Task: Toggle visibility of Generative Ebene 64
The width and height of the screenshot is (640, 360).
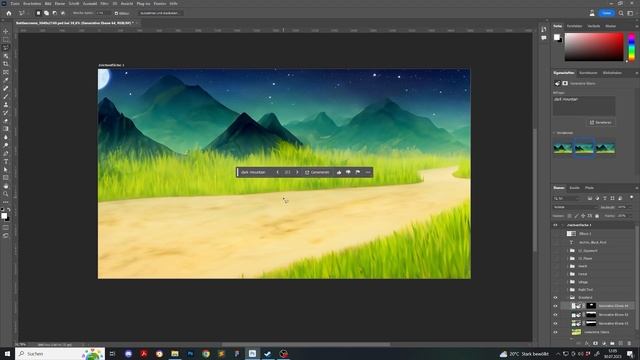Action: [x=555, y=306]
